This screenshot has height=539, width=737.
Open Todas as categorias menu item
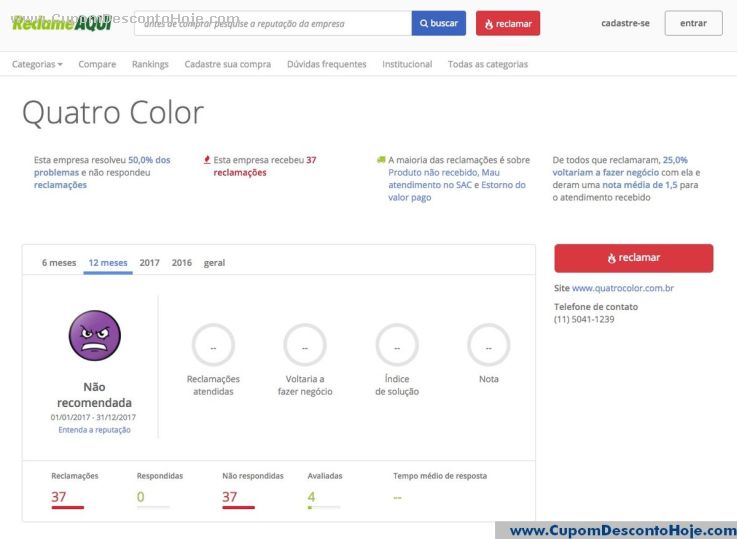click(x=488, y=64)
